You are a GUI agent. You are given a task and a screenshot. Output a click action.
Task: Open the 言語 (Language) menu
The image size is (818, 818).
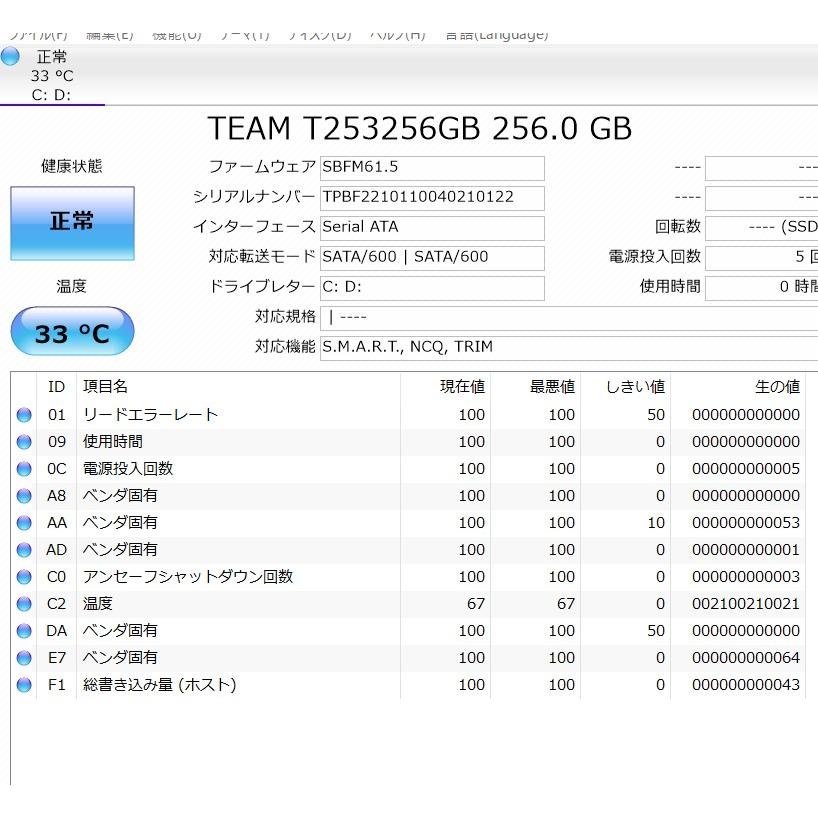[x=496, y=35]
